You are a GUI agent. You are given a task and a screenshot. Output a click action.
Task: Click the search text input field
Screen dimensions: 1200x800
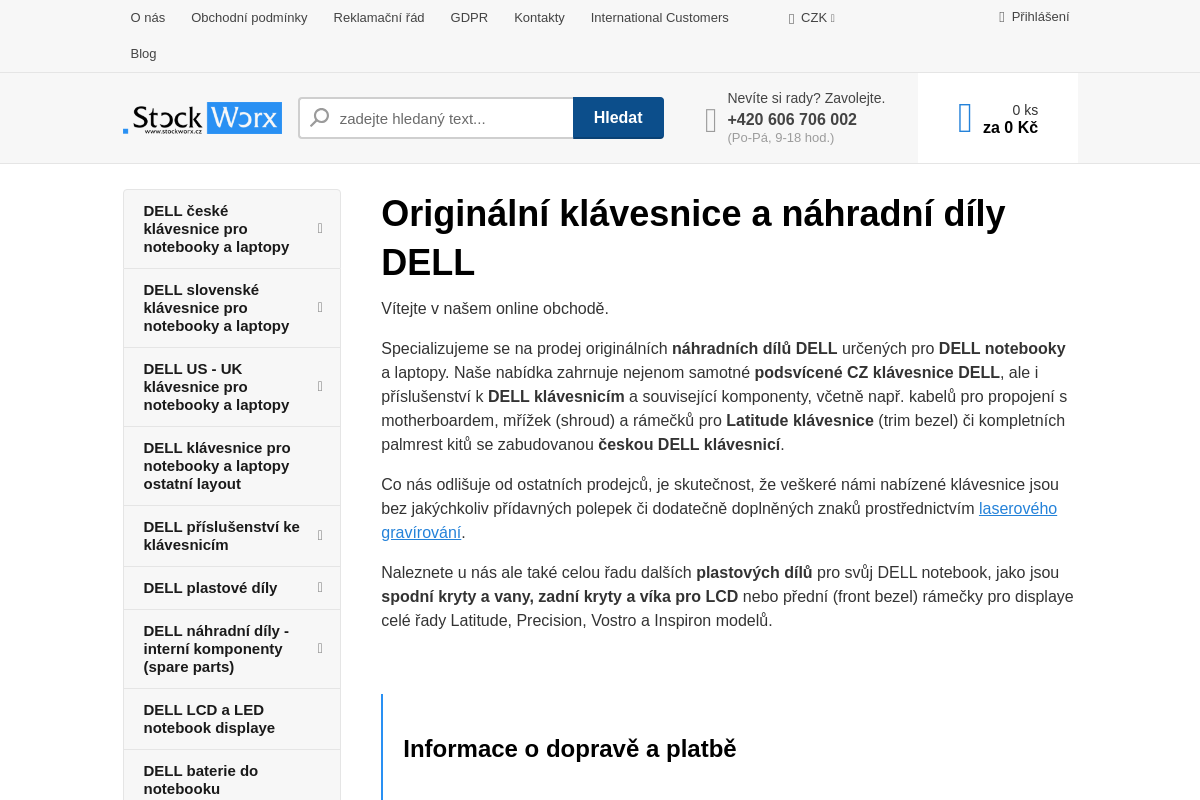450,118
